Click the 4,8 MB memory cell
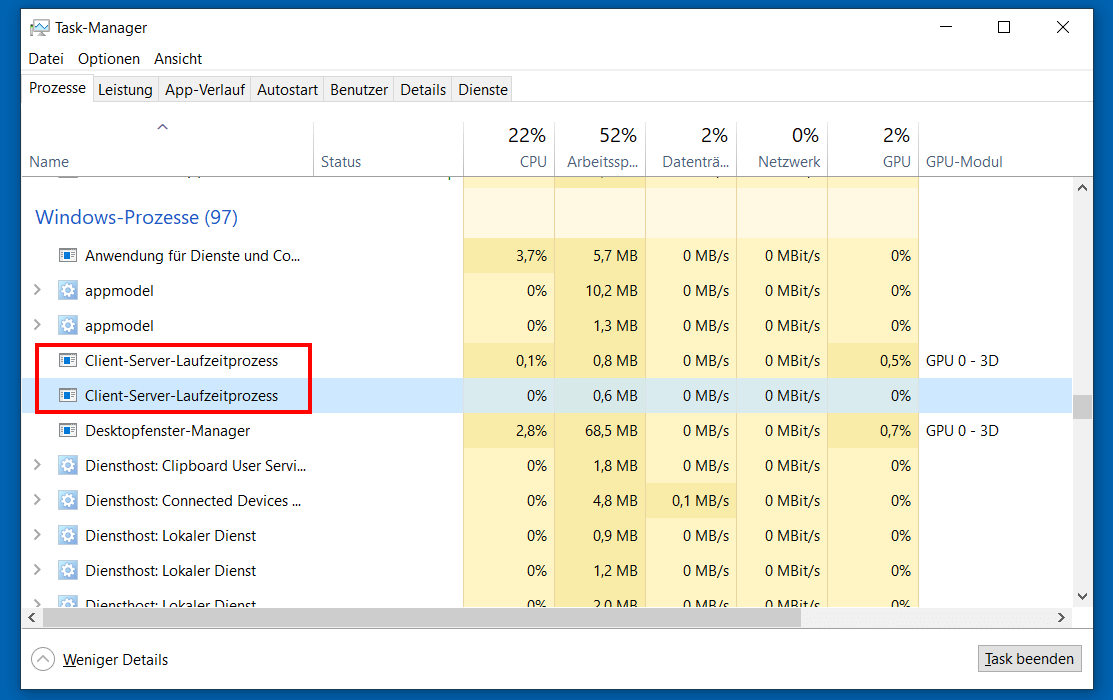Viewport: 1113px width, 700px height. (x=600, y=501)
